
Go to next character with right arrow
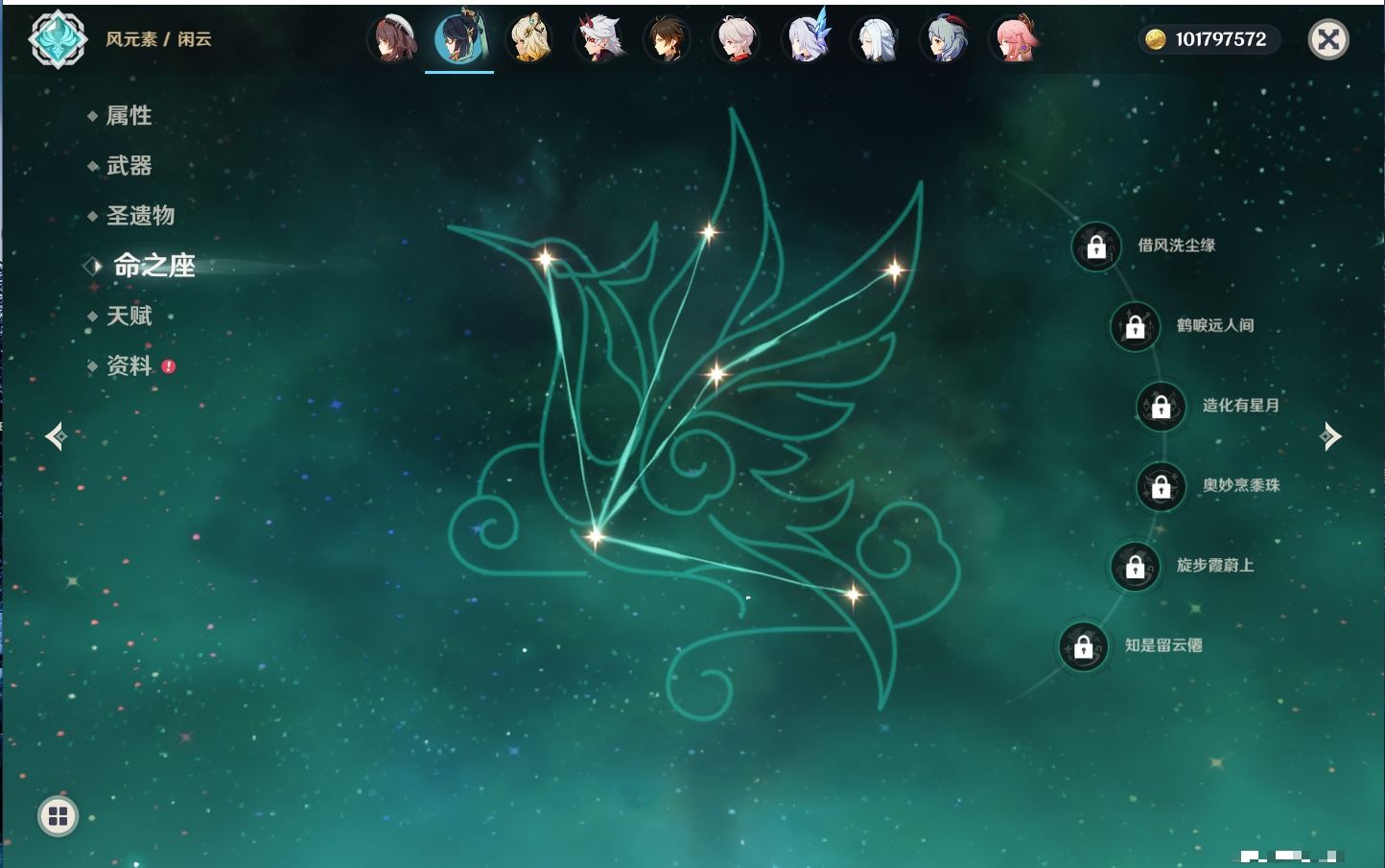[1329, 436]
